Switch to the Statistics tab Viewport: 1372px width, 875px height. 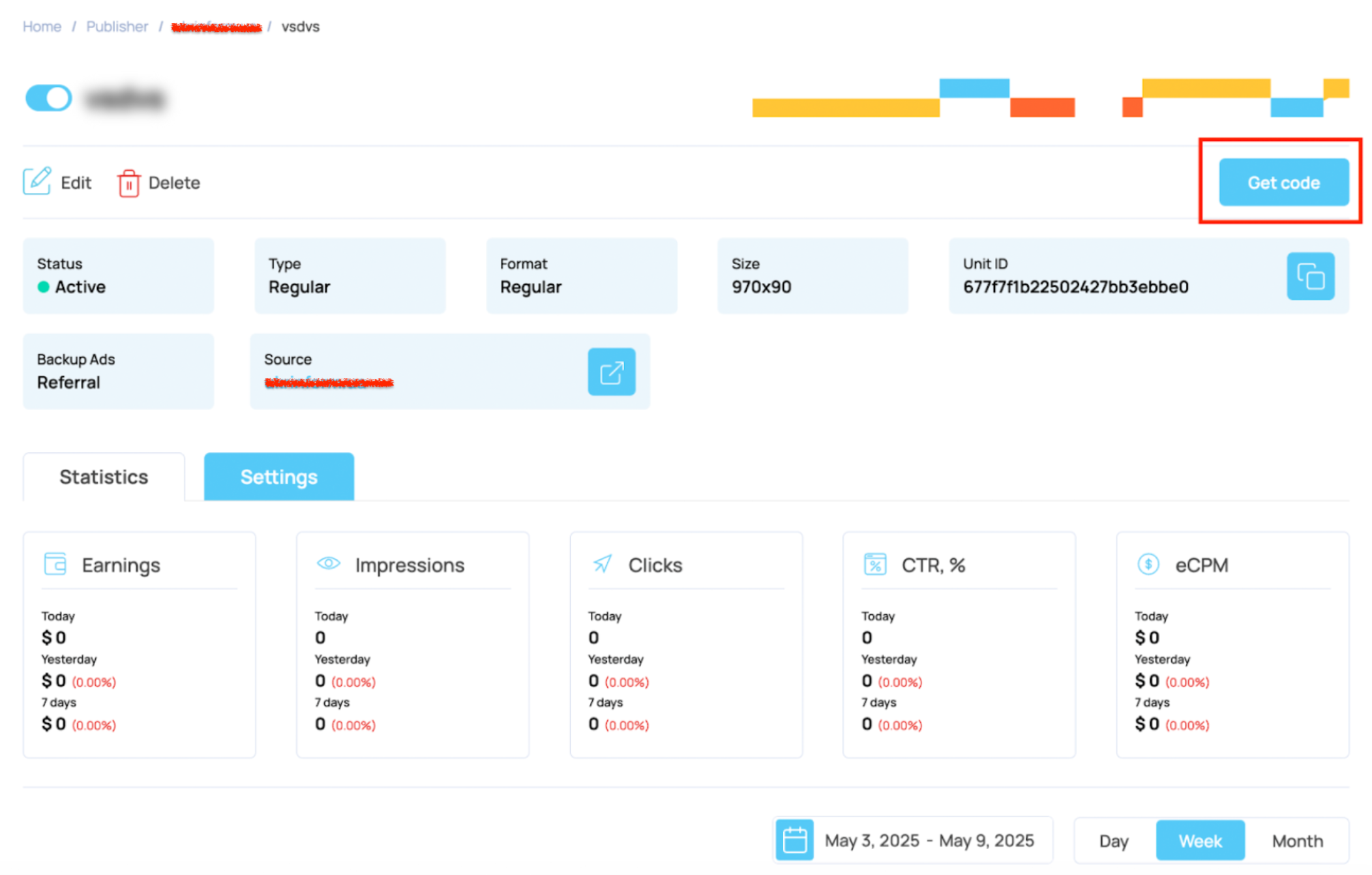click(104, 477)
